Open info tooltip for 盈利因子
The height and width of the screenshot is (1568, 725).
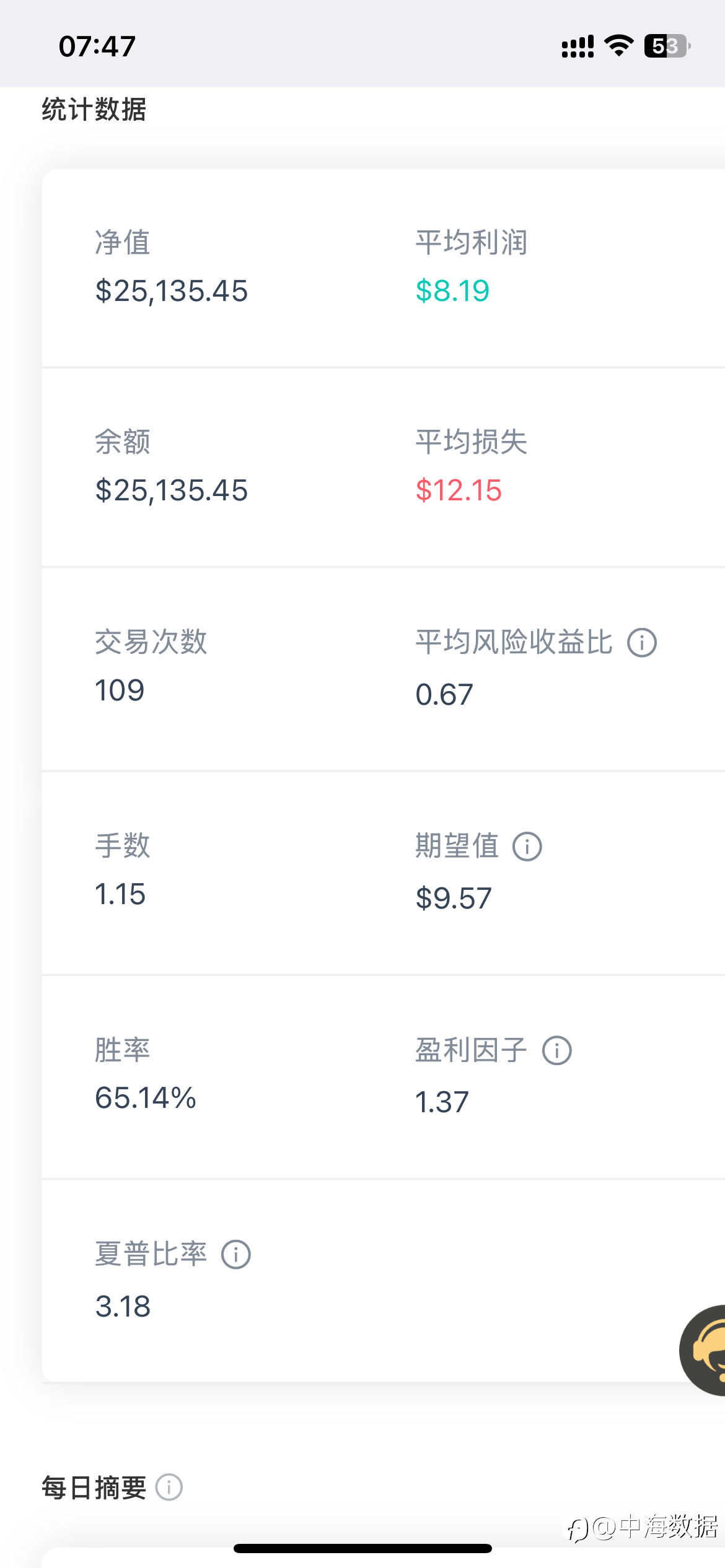(x=557, y=1050)
